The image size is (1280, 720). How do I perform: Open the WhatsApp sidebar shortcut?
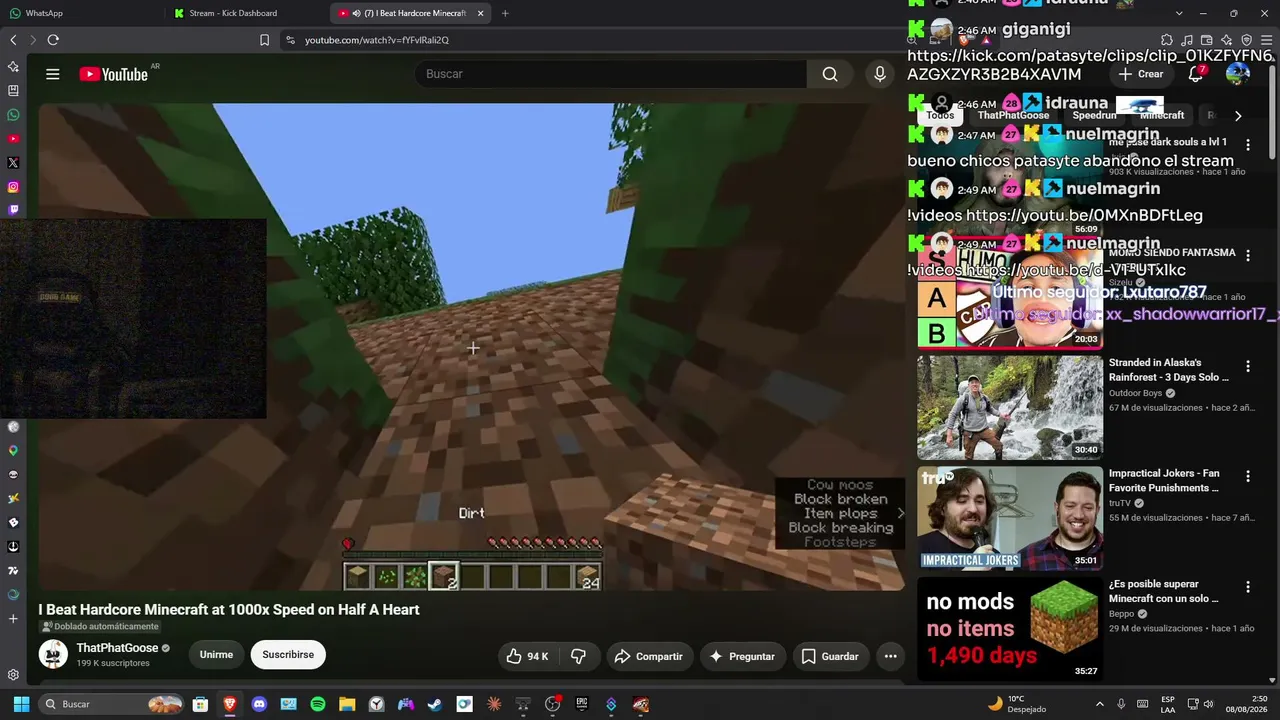(x=13, y=115)
